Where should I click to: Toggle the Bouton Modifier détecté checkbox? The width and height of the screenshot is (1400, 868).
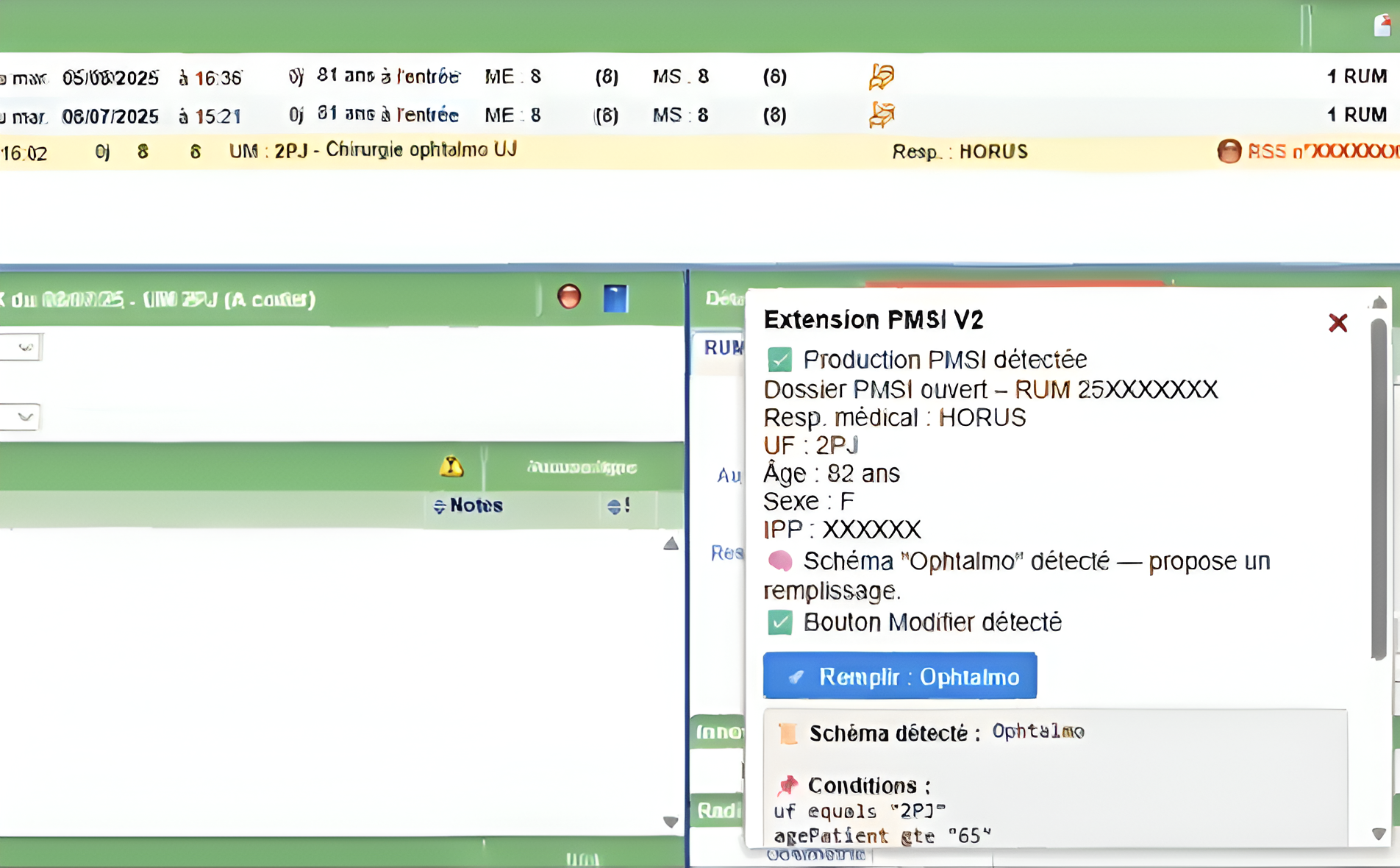(x=780, y=622)
